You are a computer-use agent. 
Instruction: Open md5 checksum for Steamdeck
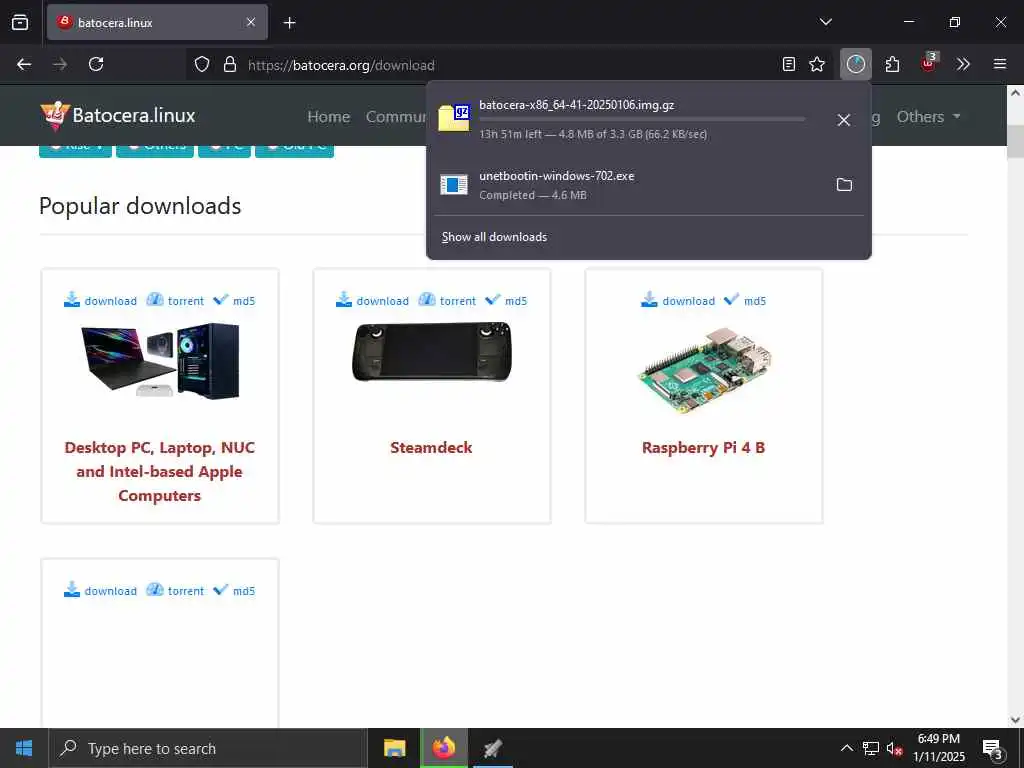(515, 301)
